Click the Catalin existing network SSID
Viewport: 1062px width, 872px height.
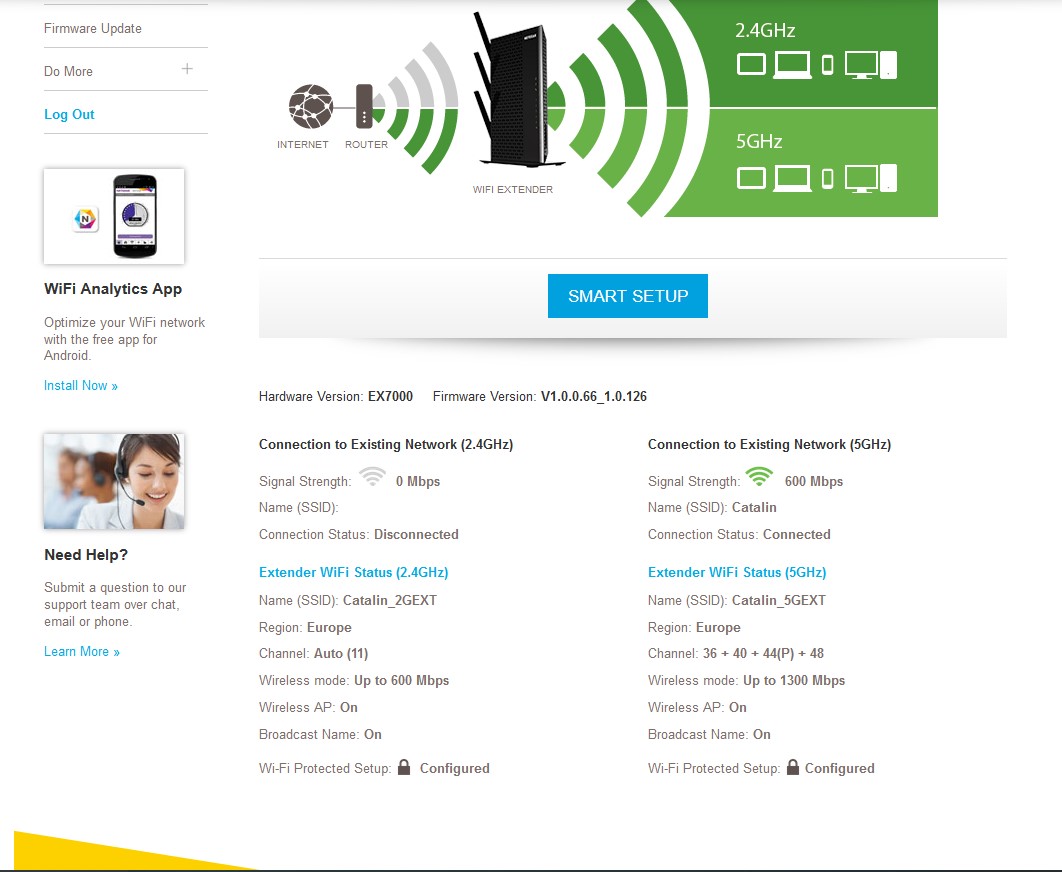coord(755,507)
